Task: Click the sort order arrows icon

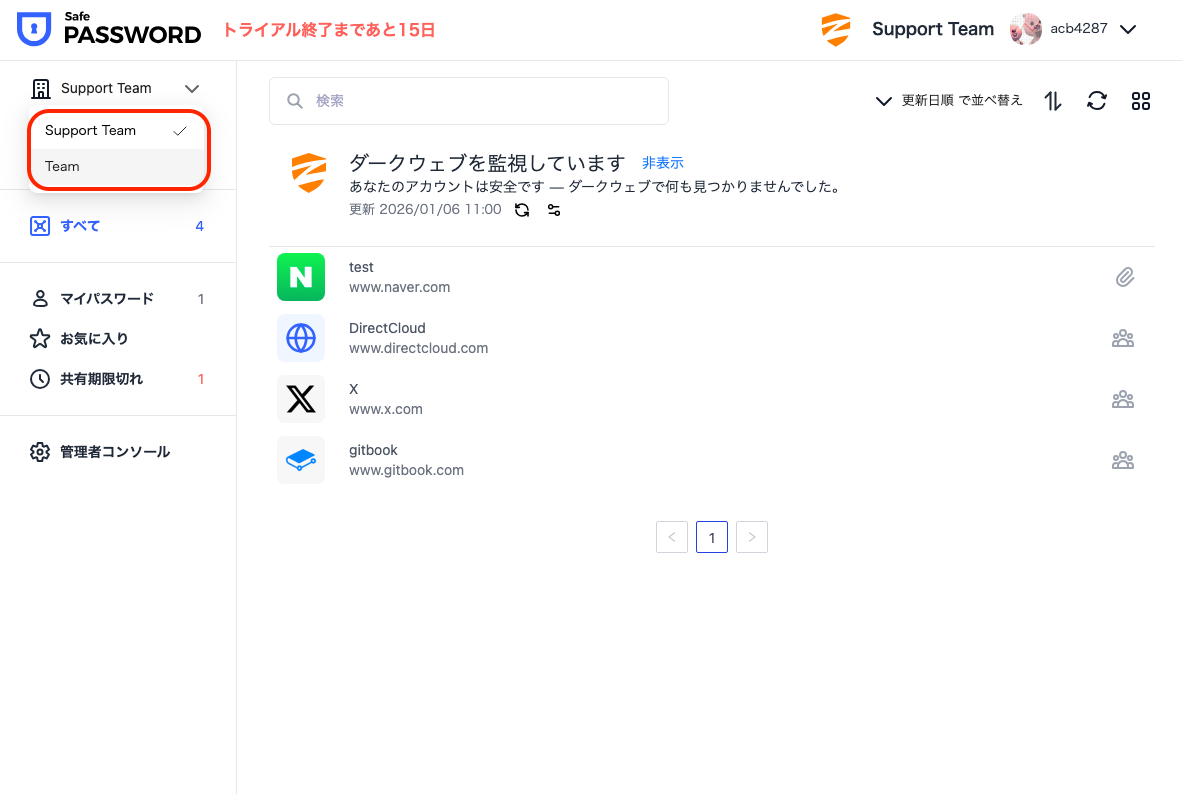Action: [x=1053, y=101]
